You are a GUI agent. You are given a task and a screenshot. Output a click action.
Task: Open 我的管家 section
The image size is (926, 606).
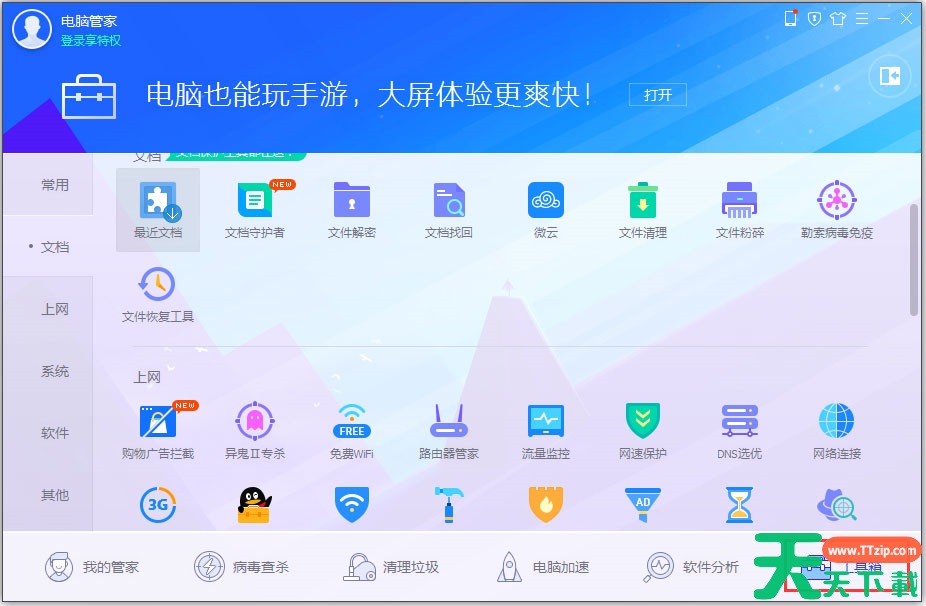tap(92, 567)
